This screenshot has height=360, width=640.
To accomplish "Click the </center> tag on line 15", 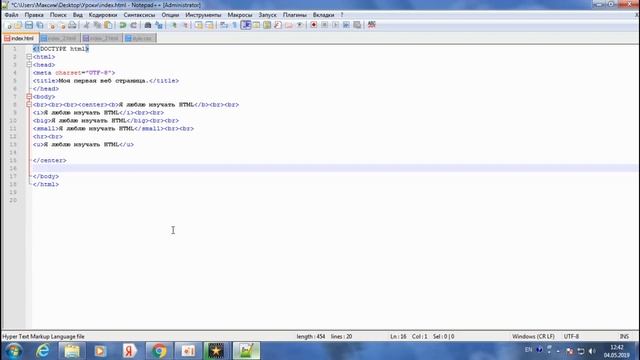I will pos(49,160).
